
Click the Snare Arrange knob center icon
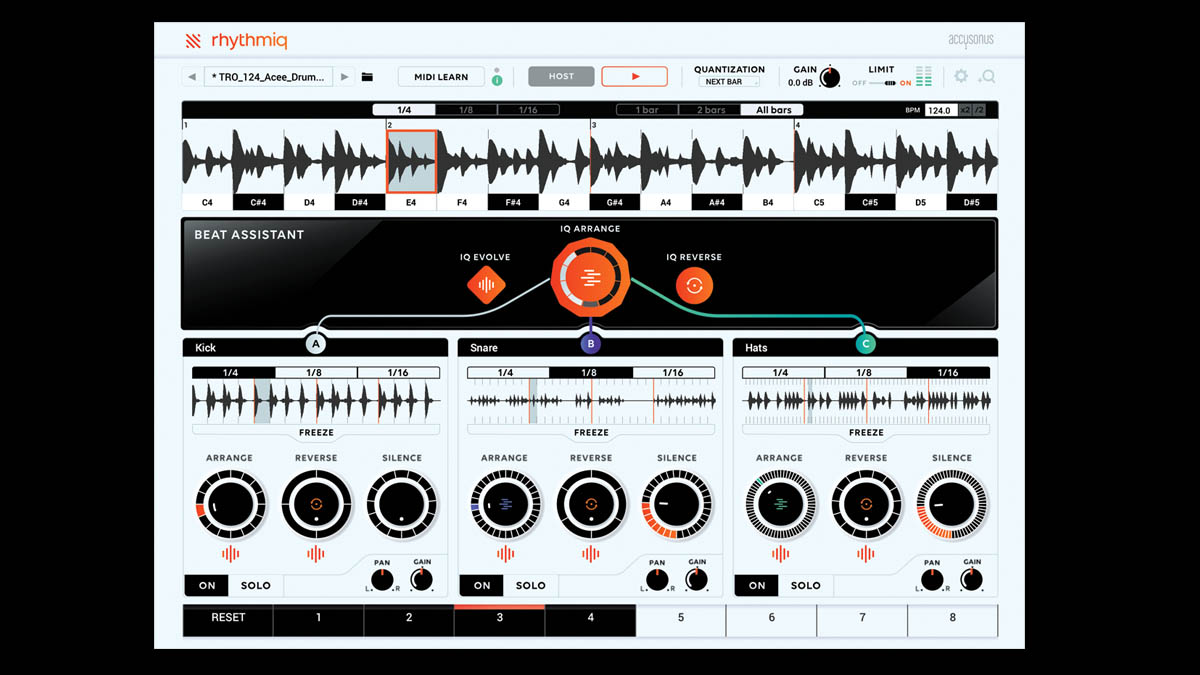click(x=505, y=504)
